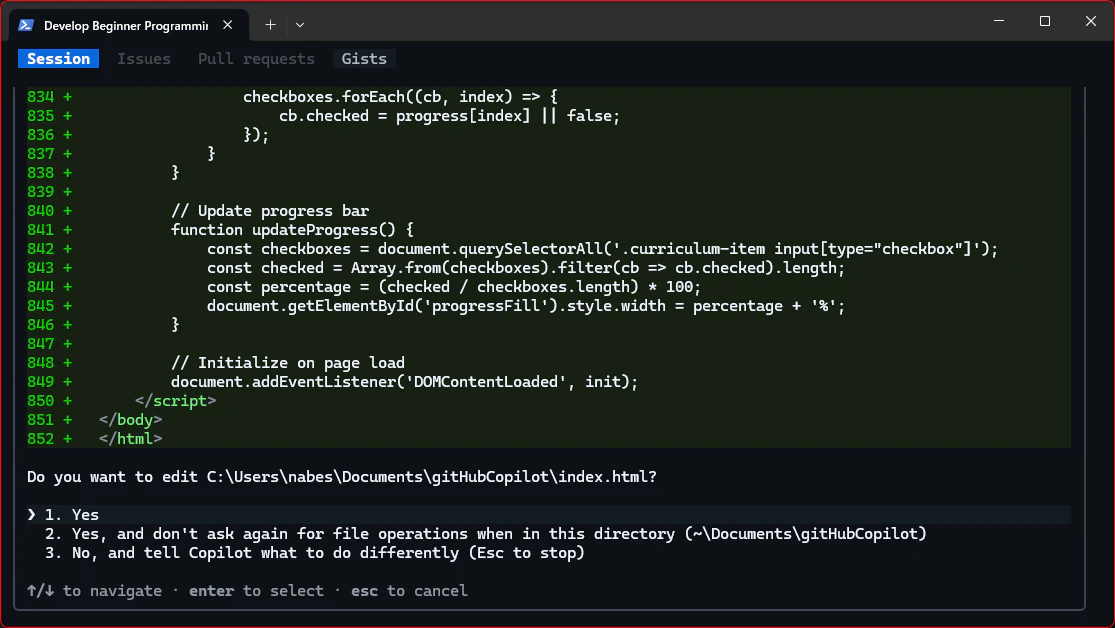Close the Develop Beginner Programming tab

click(228, 25)
